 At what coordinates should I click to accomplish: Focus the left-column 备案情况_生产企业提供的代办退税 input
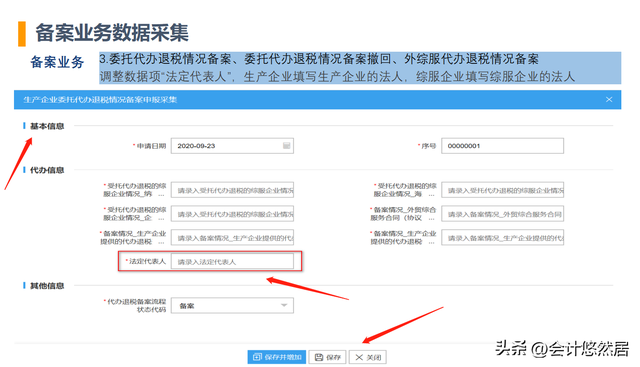point(232,238)
